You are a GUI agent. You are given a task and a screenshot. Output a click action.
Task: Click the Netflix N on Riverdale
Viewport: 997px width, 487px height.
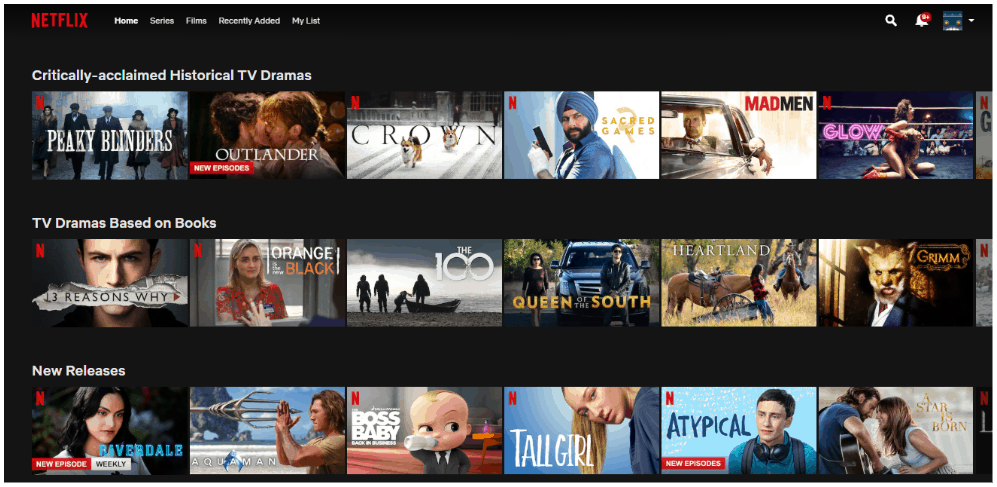tap(40, 398)
